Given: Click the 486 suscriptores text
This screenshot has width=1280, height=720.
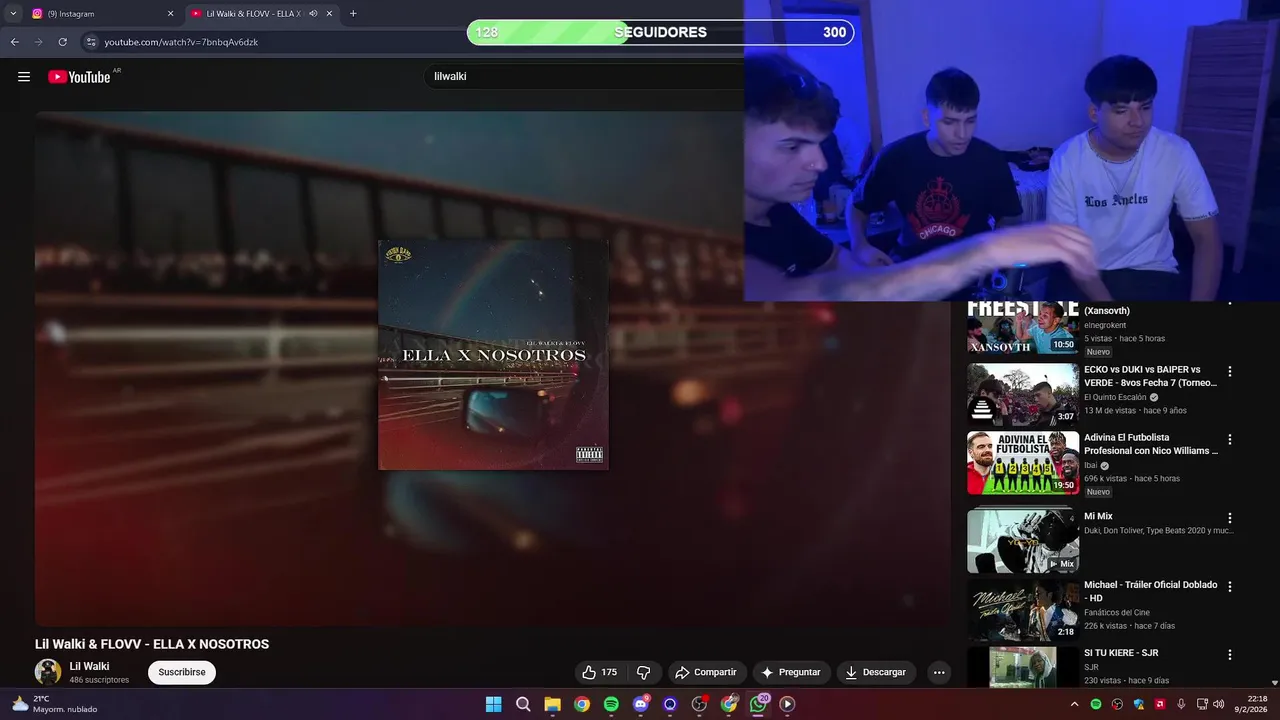Looking at the screenshot, I should click(x=99, y=680).
